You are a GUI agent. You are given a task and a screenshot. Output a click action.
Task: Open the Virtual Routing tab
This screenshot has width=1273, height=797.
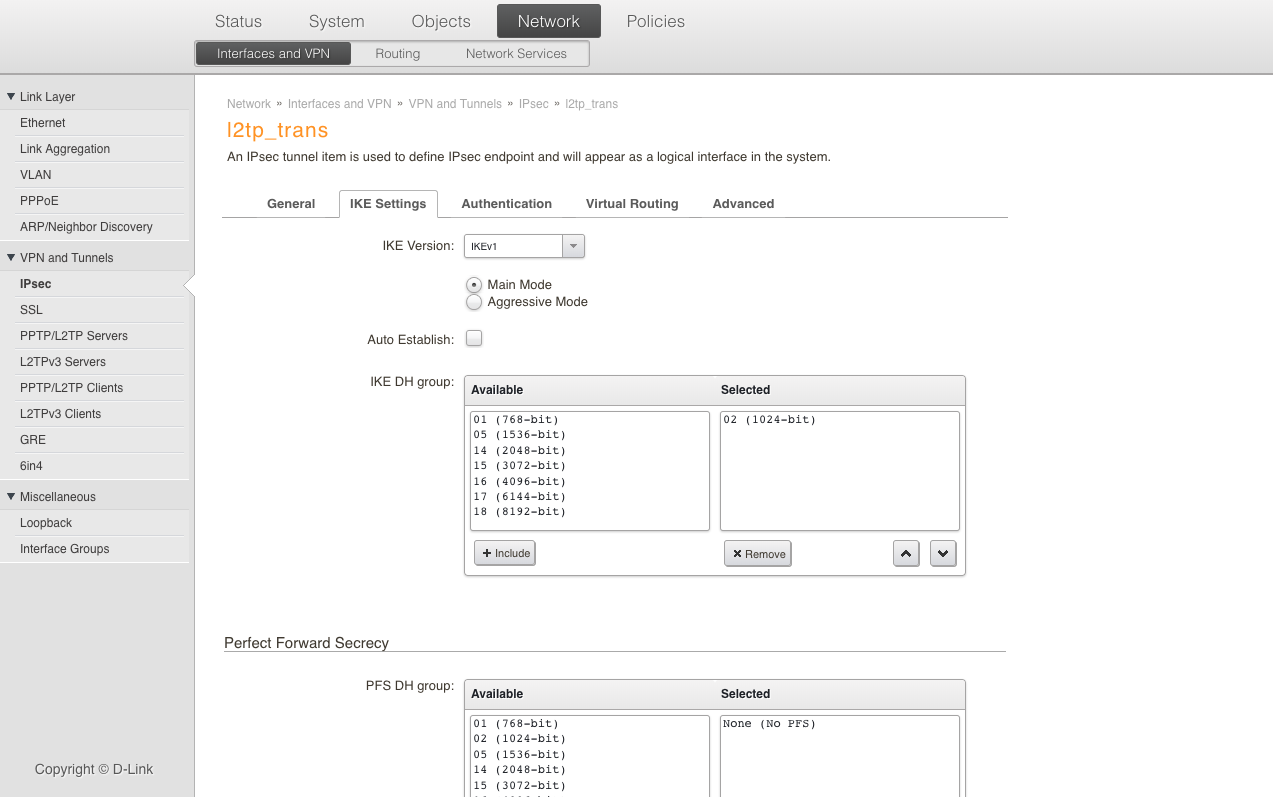pos(632,204)
